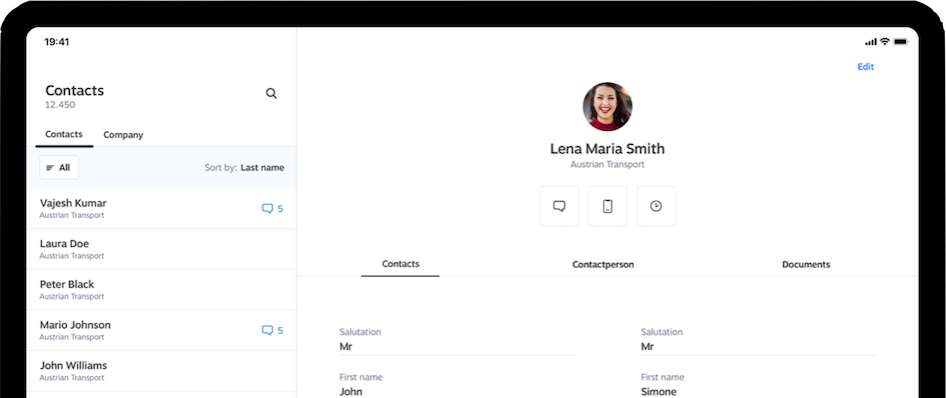Viewport: 946px width, 398px height.
Task: Tap the battery icon in status bar
Action: point(901,42)
